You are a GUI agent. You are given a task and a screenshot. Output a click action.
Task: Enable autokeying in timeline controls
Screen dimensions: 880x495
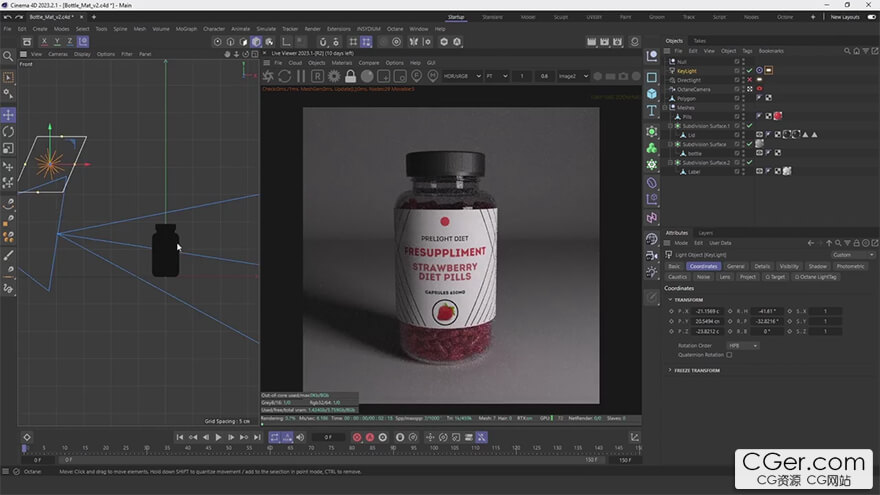[370, 437]
